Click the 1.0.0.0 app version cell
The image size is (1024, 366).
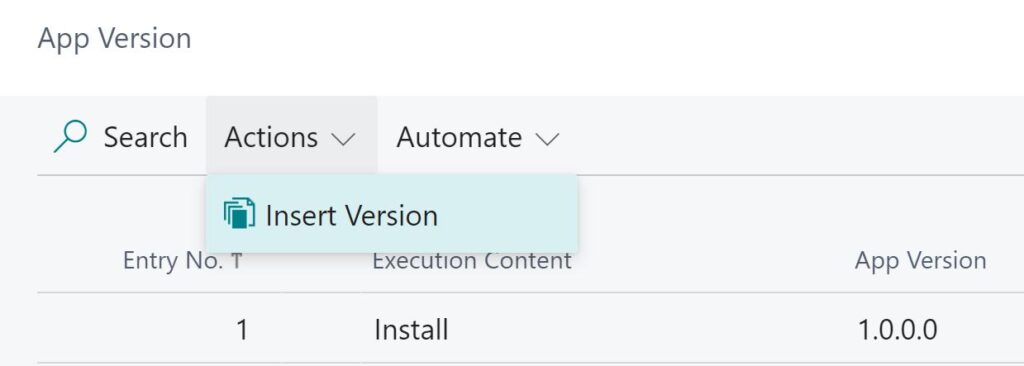[897, 329]
